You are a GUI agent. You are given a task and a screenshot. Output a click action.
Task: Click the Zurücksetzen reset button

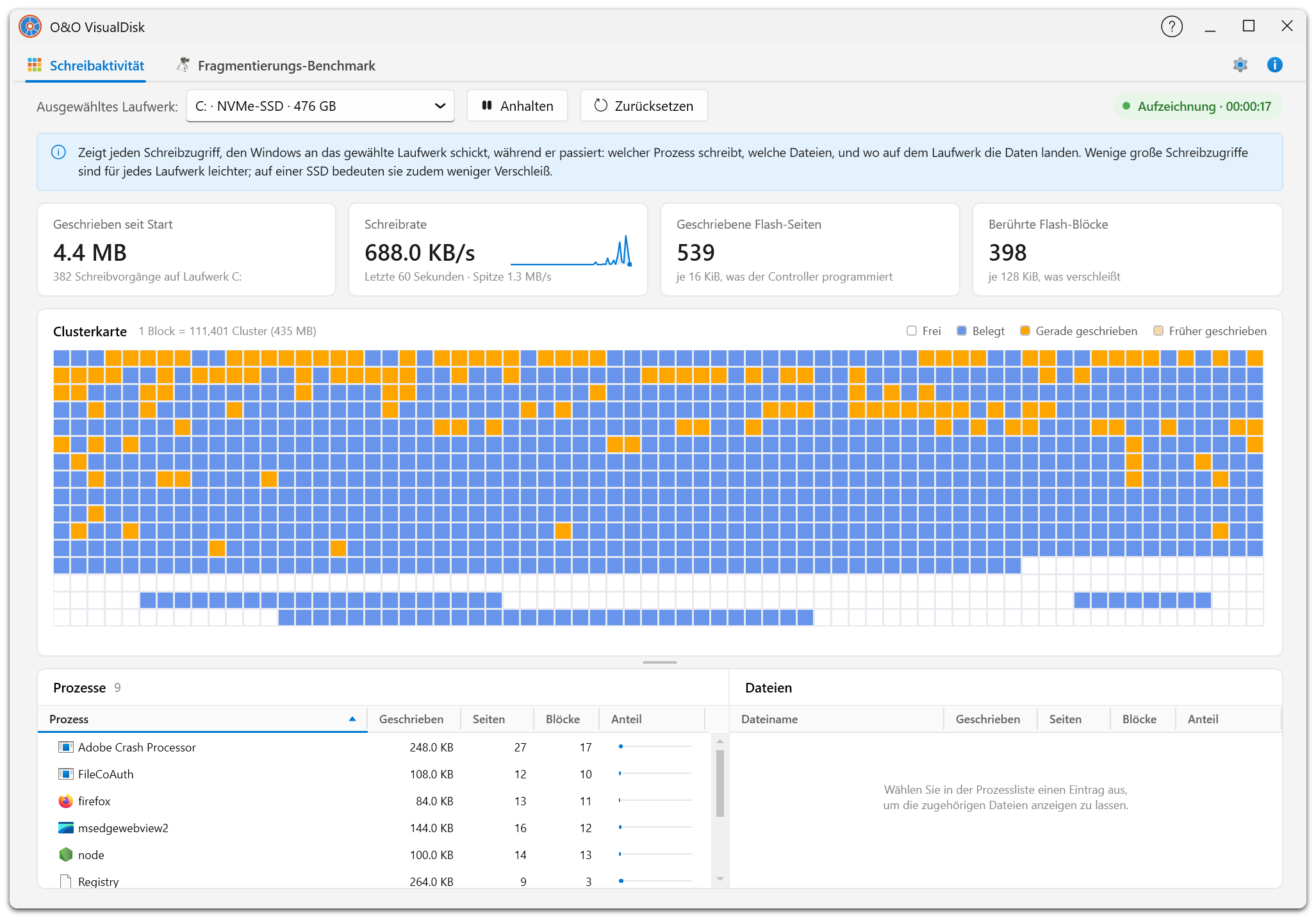[x=643, y=106]
